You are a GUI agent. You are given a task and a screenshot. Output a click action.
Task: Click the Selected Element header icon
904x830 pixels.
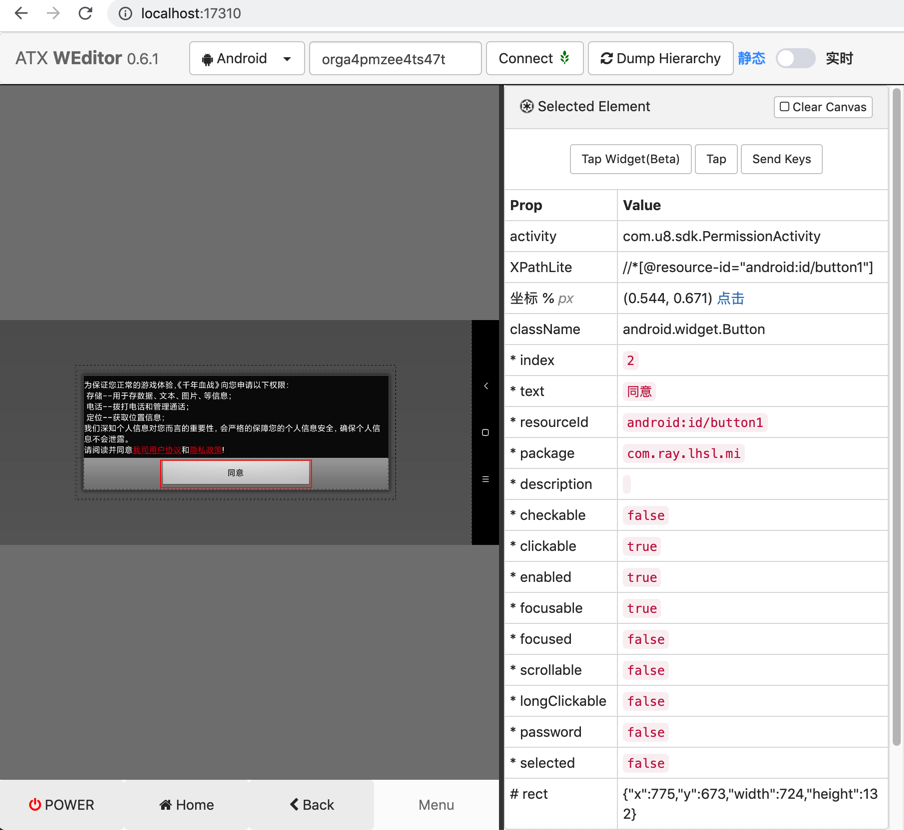pos(526,107)
